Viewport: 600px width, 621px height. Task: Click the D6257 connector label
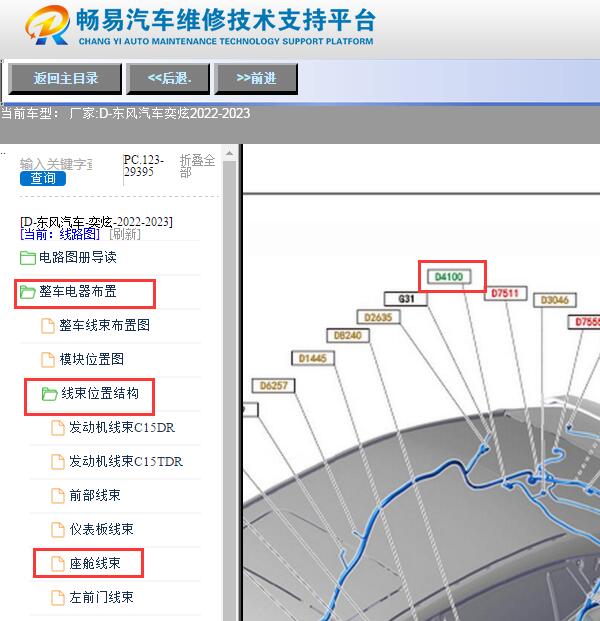pos(273,385)
